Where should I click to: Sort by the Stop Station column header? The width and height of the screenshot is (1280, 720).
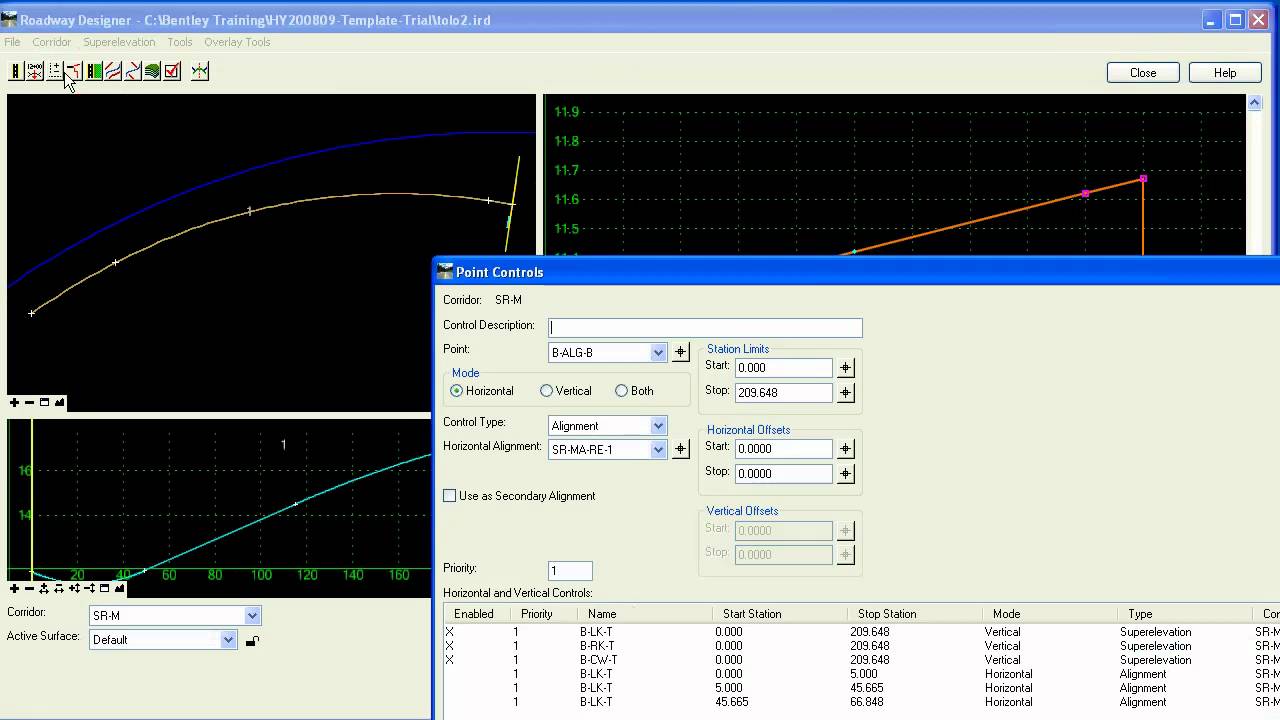[913, 614]
